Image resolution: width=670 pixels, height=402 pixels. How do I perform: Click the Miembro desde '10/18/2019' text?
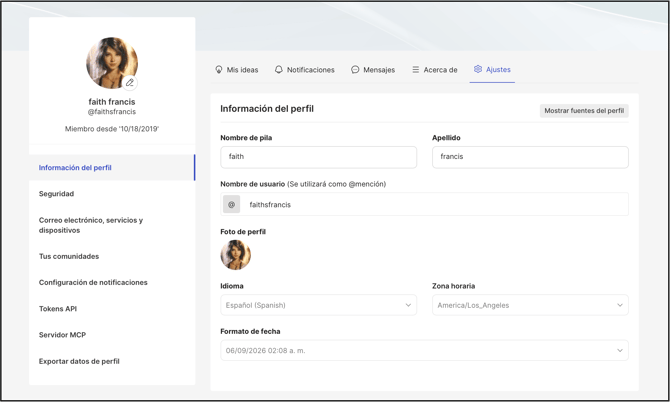(x=112, y=129)
